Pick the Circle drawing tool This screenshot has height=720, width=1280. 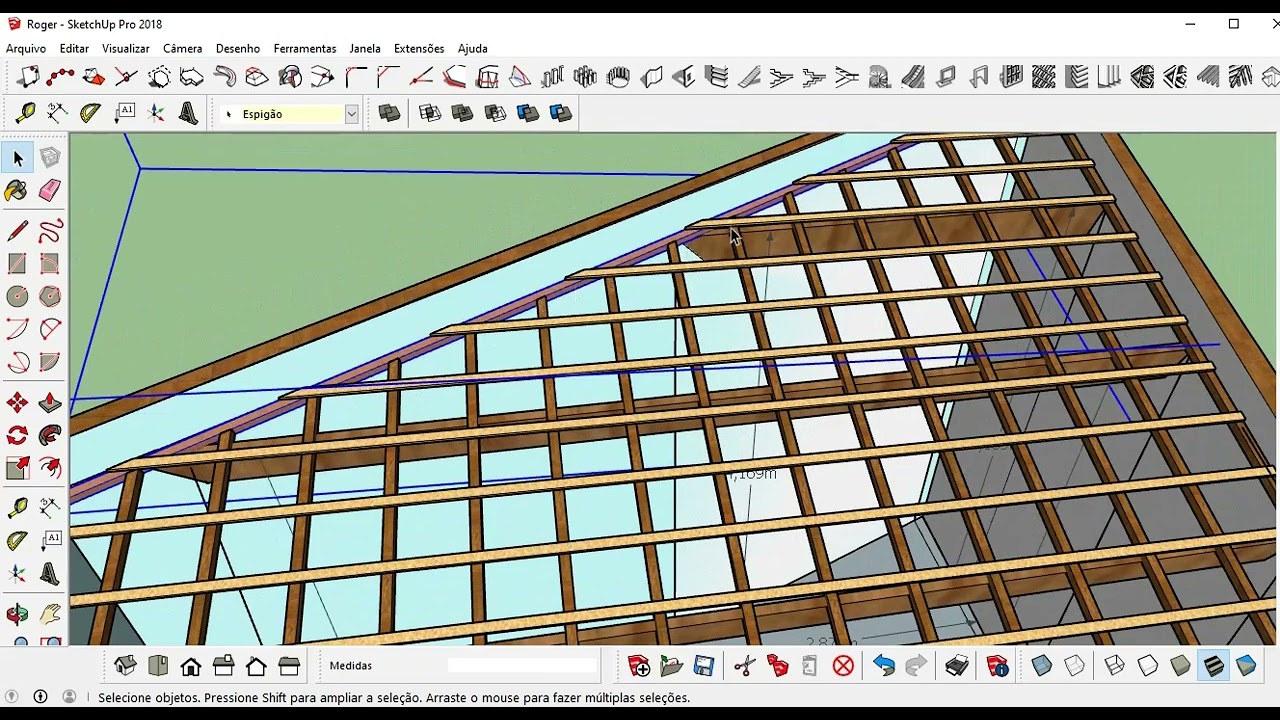pyautogui.click(x=17, y=297)
